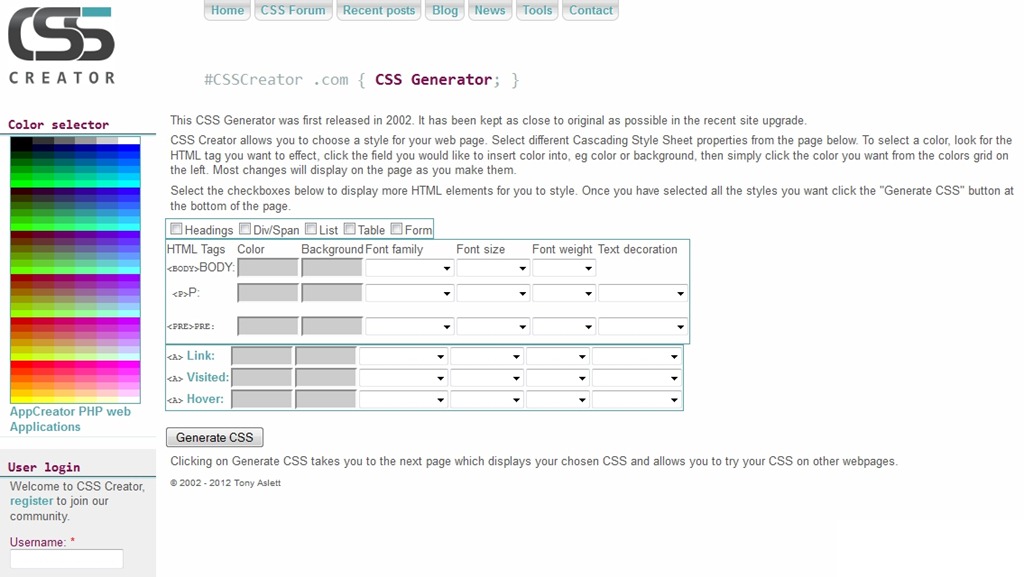Viewport: 1024px width, 577px height.
Task: Open the Hover Text decoration dropdown
Action: tap(636, 399)
